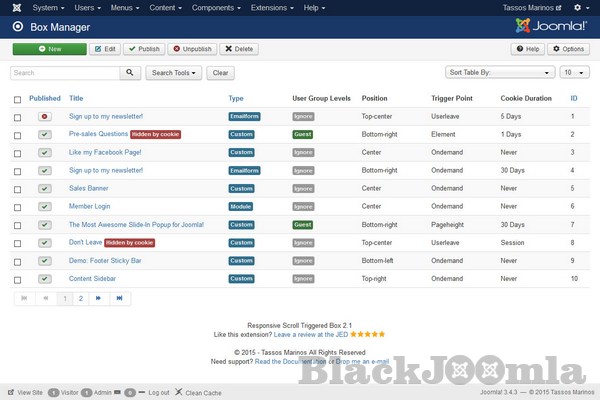Click the green New button
This screenshot has width=600, height=400.
[49, 48]
